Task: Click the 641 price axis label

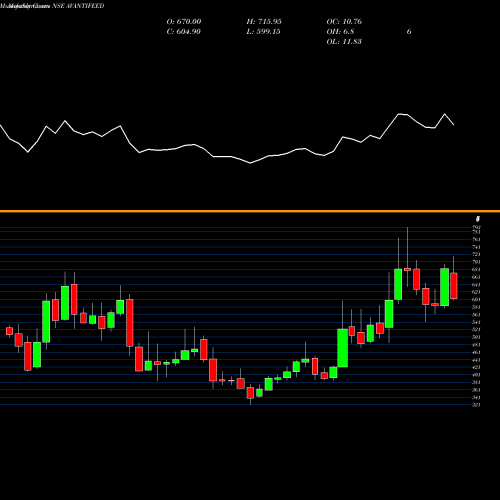Action: (476, 285)
